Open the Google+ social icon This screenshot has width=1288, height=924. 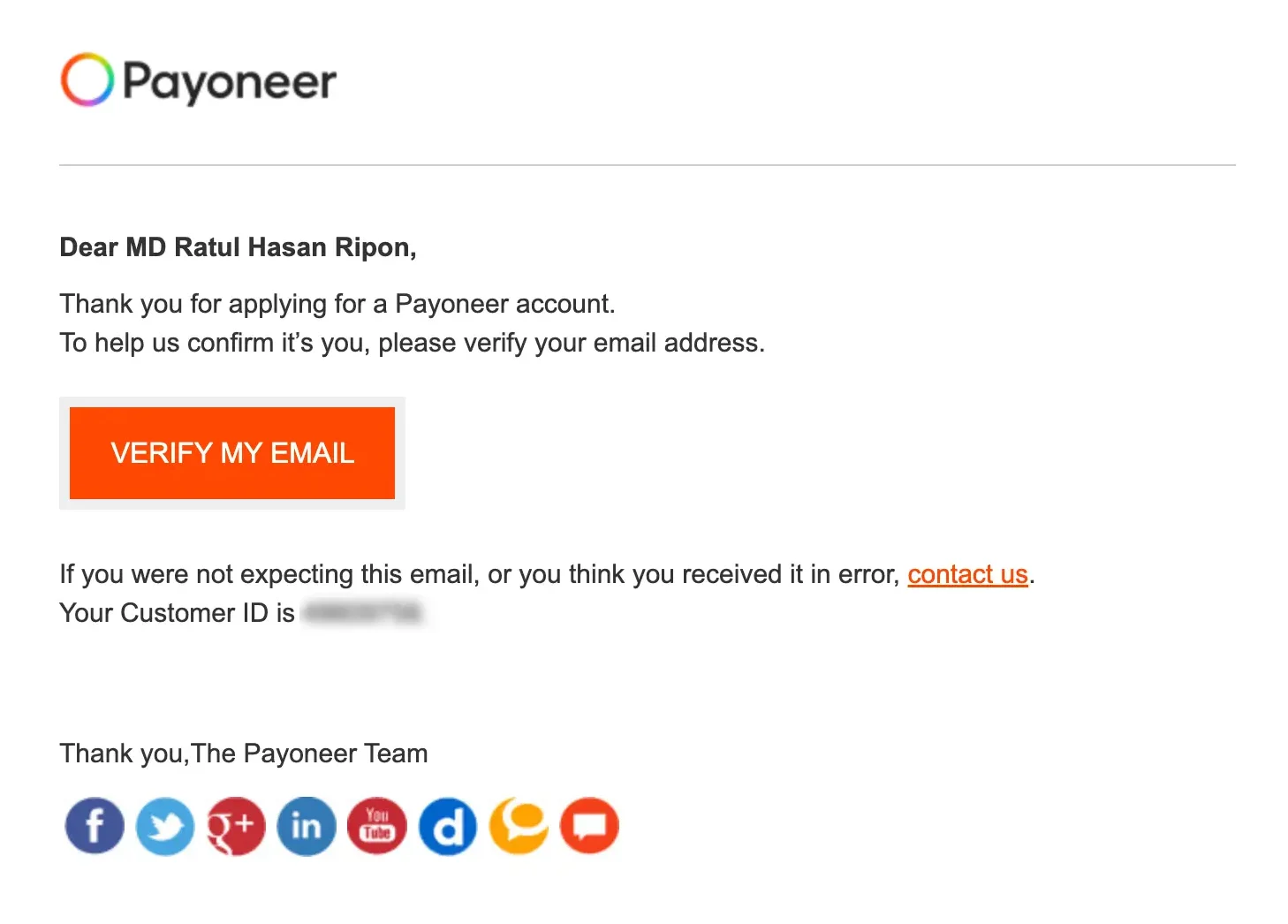pyautogui.click(x=235, y=826)
